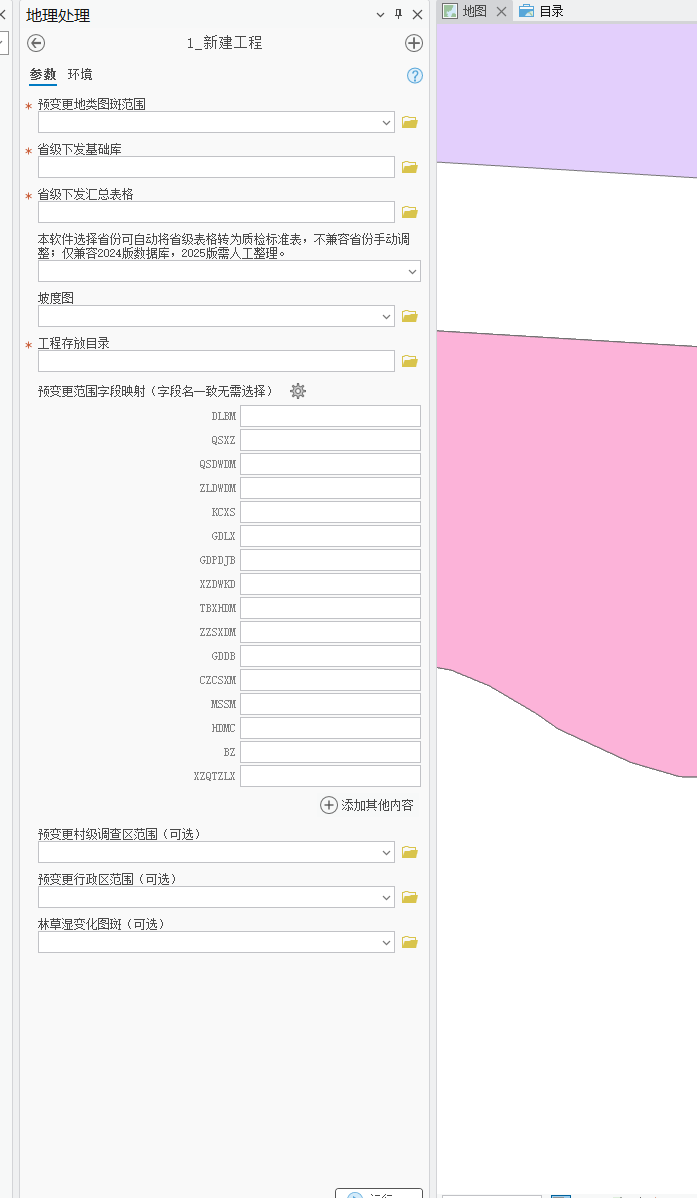Viewport: 697px width, 1198px height.
Task: Switch to the 环境 tab
Action: (80, 74)
